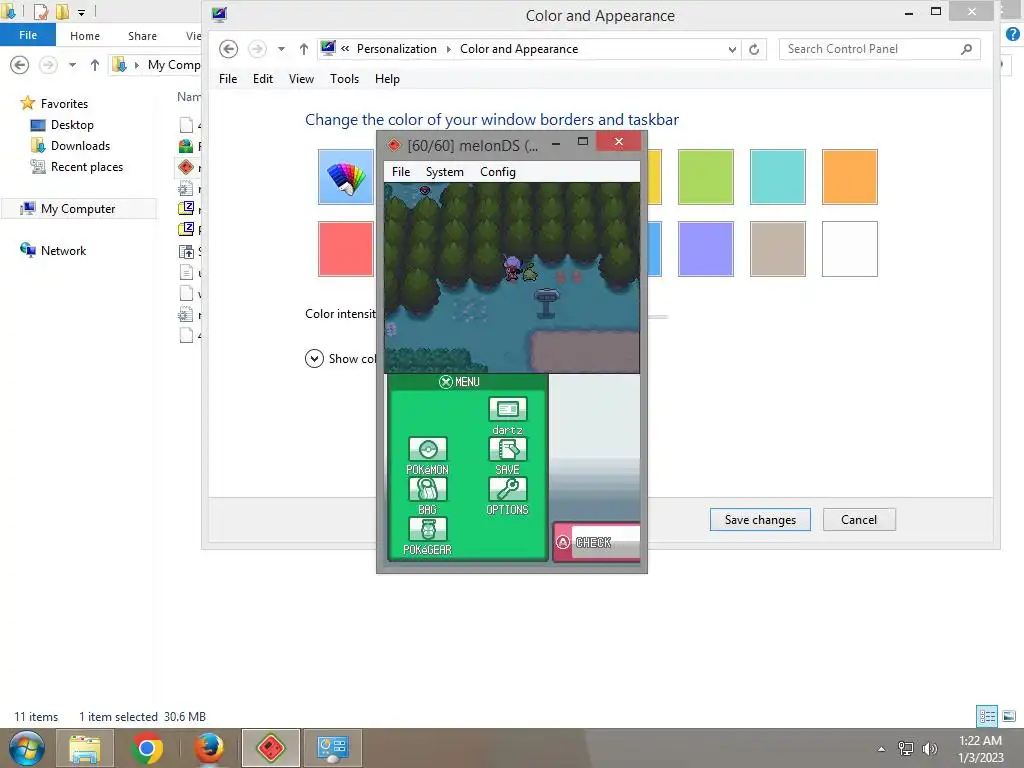Open Home tab in Explorer window
This screenshot has height=768, width=1024.
click(85, 36)
